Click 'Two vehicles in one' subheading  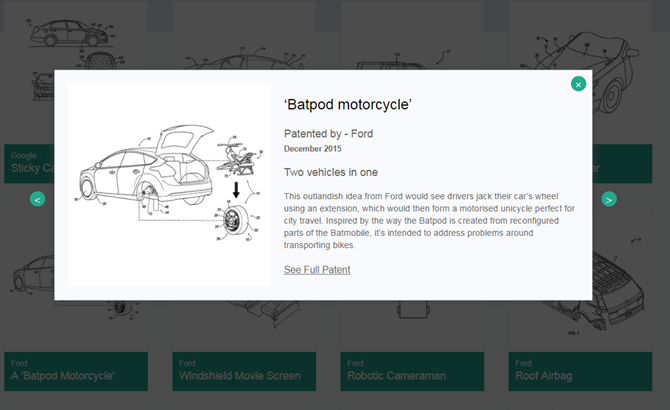tap(331, 172)
